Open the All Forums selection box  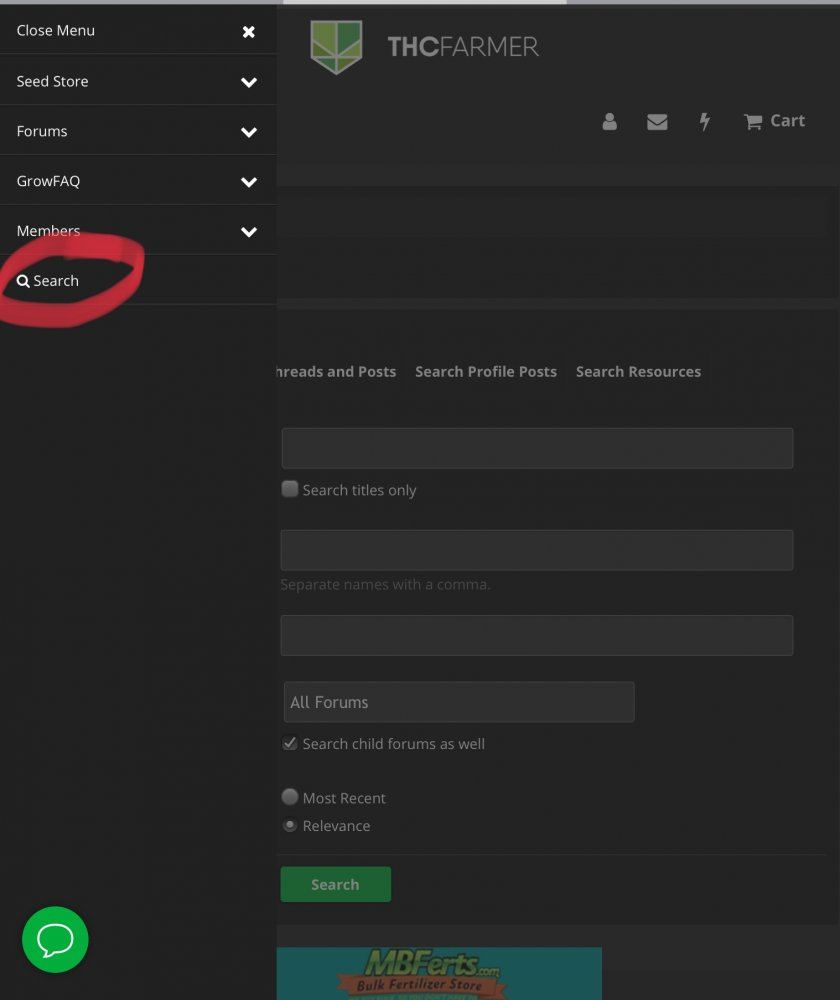[459, 702]
